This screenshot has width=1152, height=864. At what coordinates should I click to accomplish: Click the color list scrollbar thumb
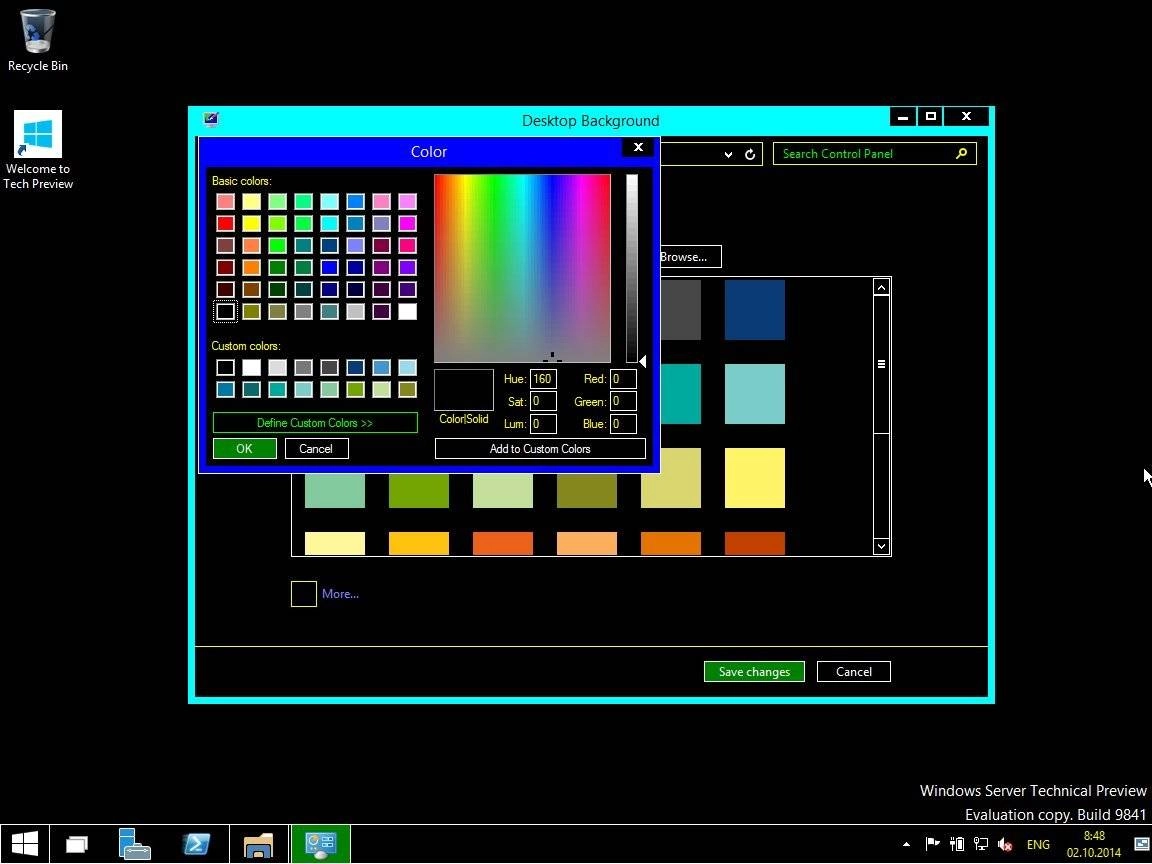coord(882,364)
